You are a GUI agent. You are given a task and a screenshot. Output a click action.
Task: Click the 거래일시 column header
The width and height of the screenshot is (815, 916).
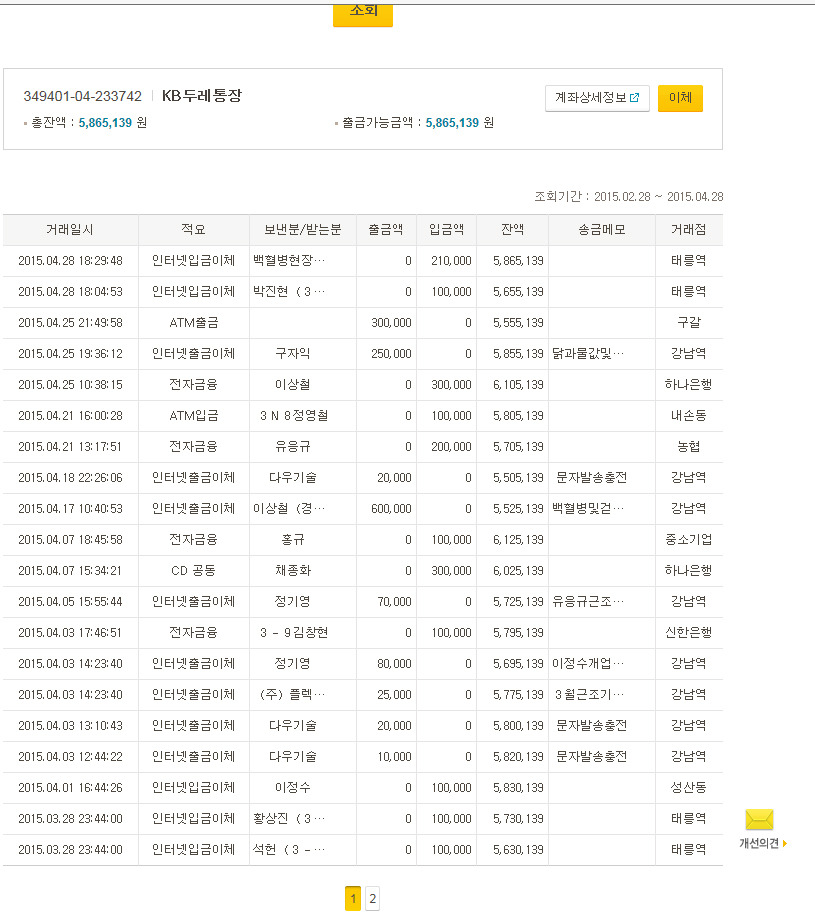click(x=70, y=230)
